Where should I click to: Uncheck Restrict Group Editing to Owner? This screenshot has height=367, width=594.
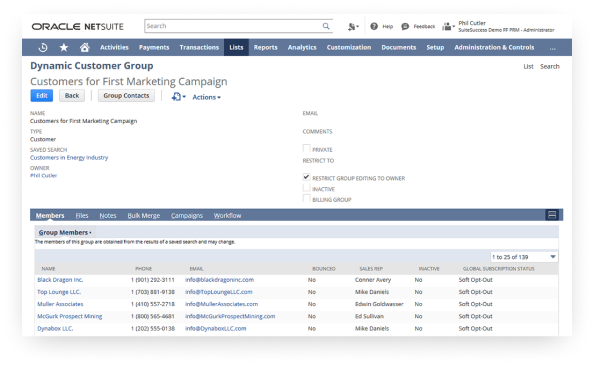306,177
